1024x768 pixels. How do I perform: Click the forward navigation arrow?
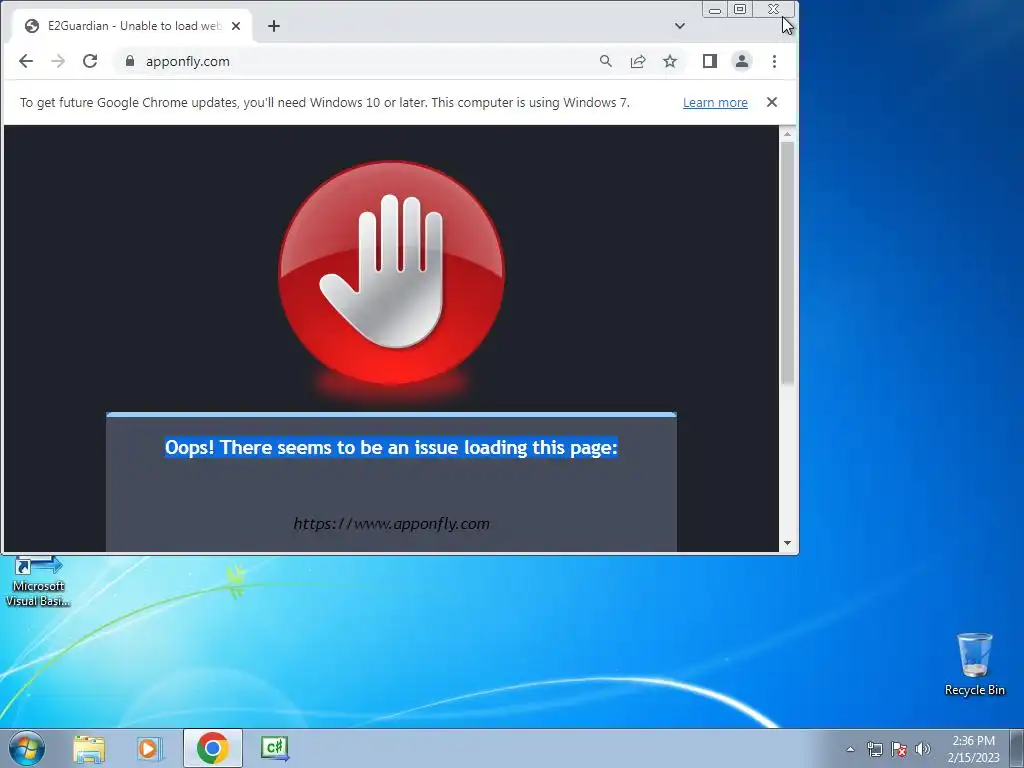[58, 61]
